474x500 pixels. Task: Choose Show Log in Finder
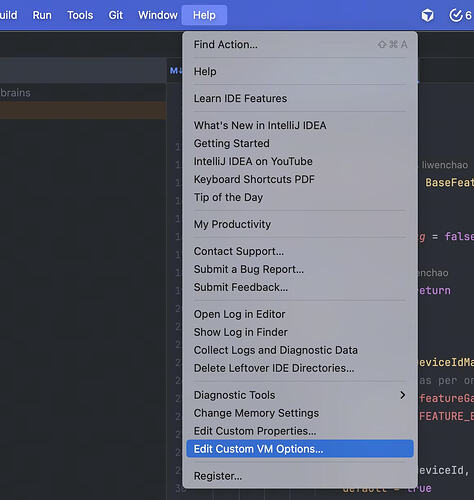pyautogui.click(x=300, y=332)
